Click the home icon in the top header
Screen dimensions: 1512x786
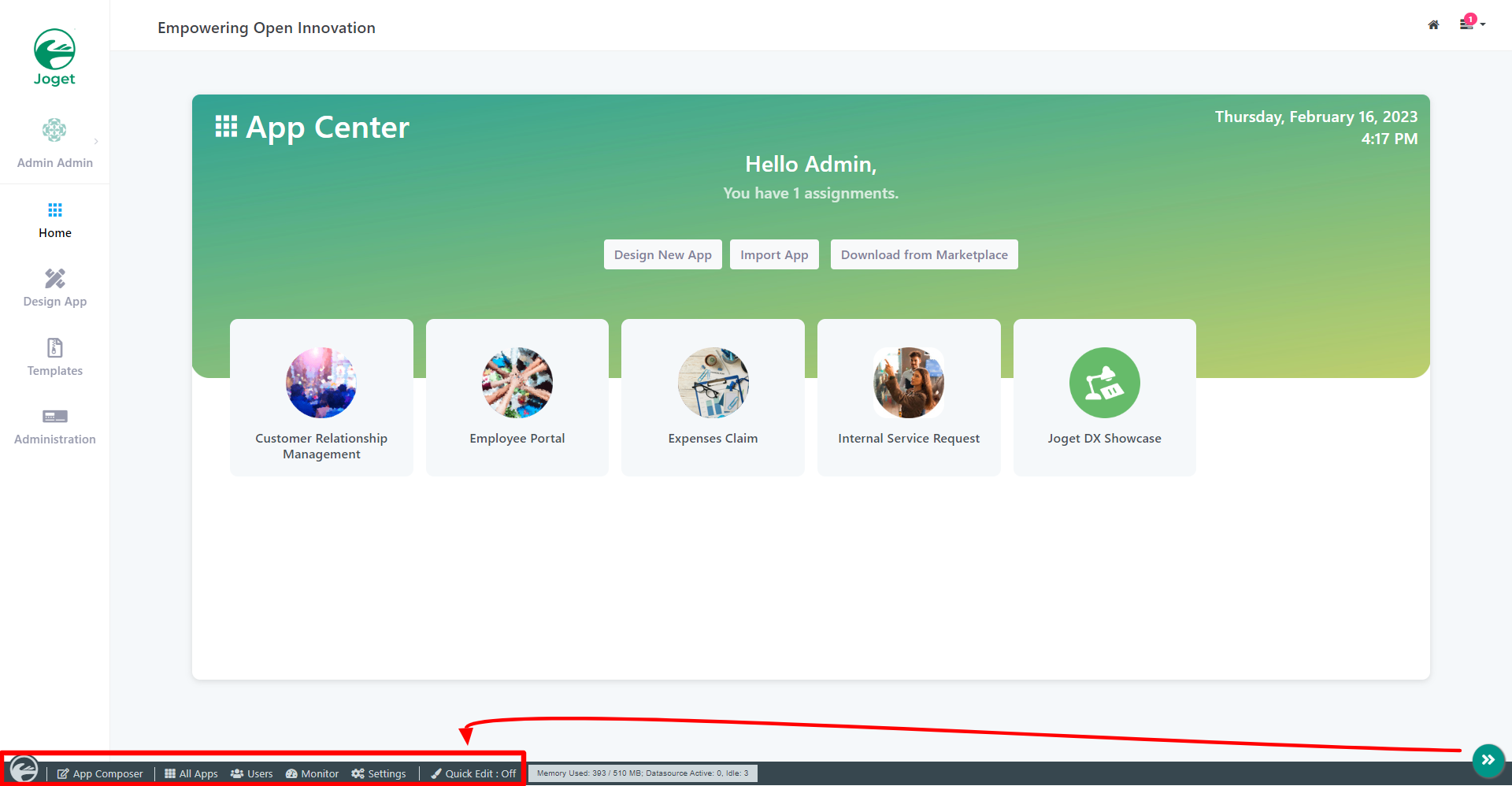[1433, 25]
